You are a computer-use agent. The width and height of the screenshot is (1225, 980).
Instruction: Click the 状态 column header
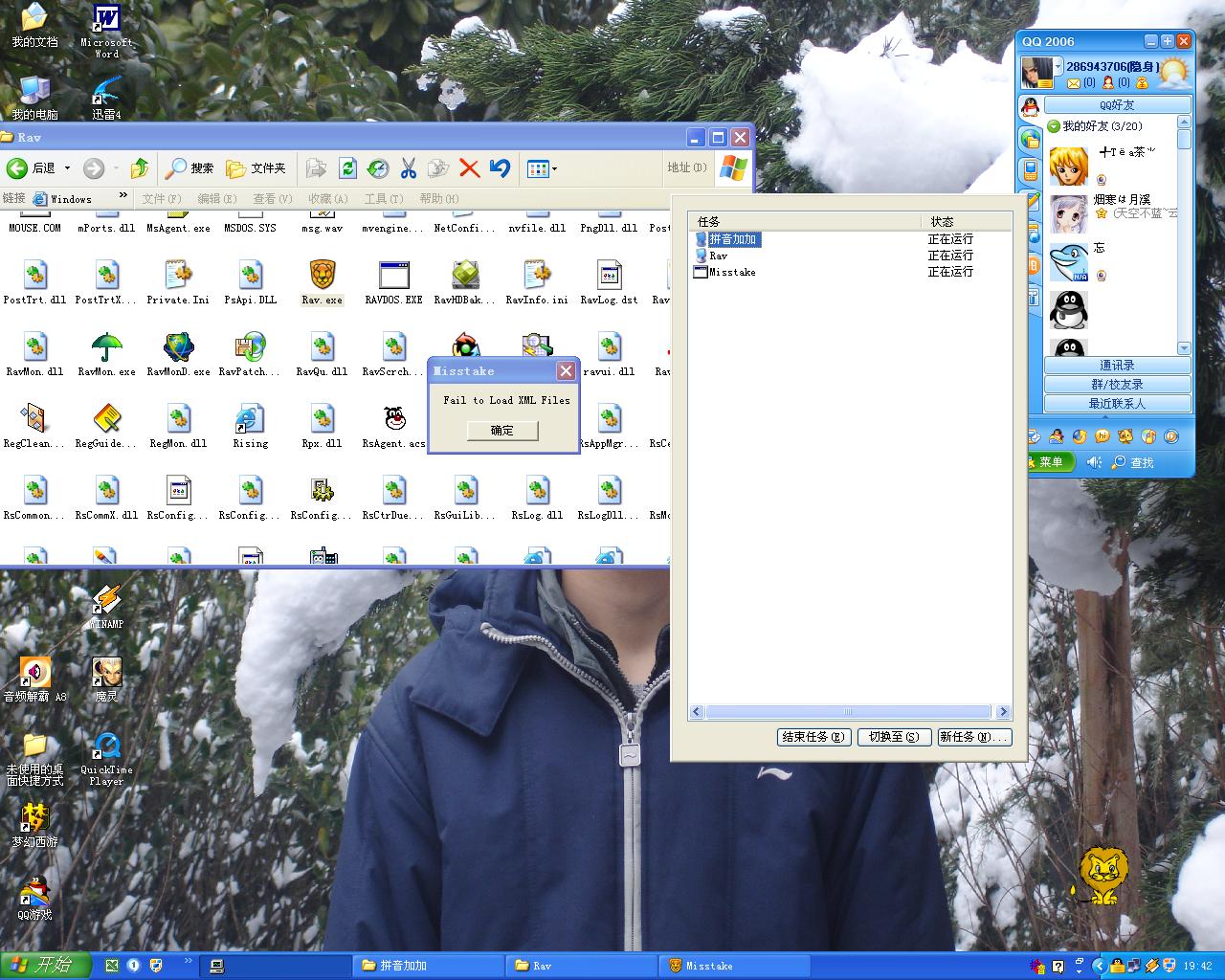coord(966,221)
